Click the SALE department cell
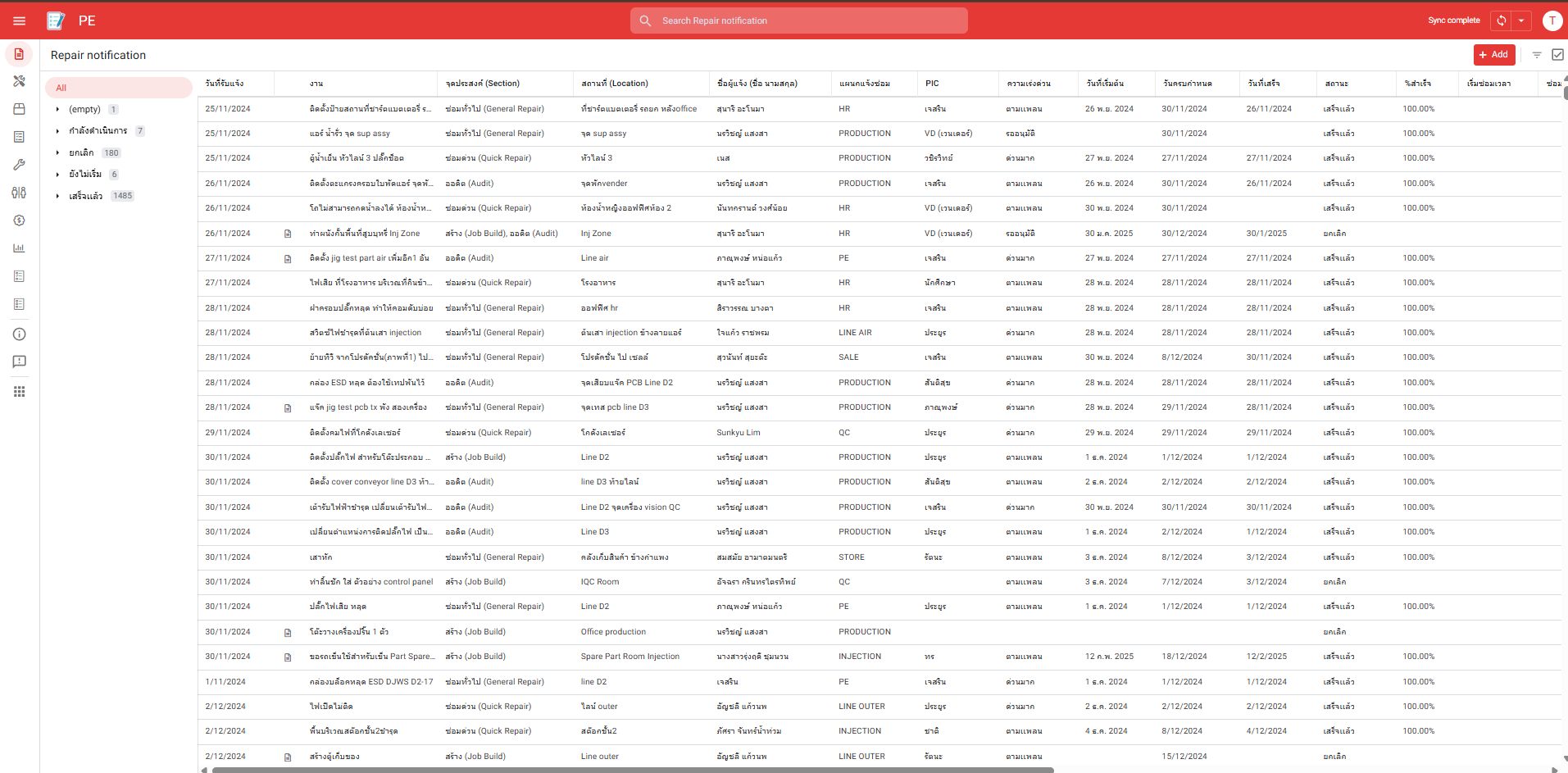The width and height of the screenshot is (1568, 773). pos(848,357)
